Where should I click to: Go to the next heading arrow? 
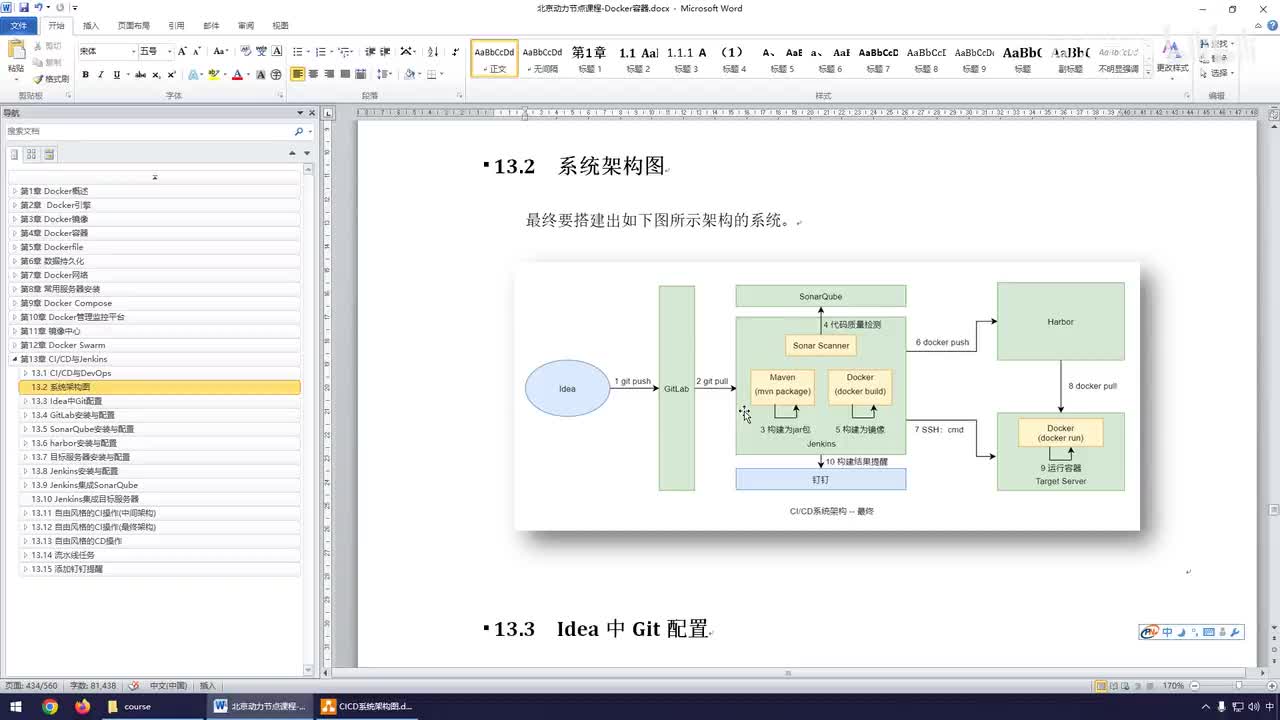tap(307, 153)
